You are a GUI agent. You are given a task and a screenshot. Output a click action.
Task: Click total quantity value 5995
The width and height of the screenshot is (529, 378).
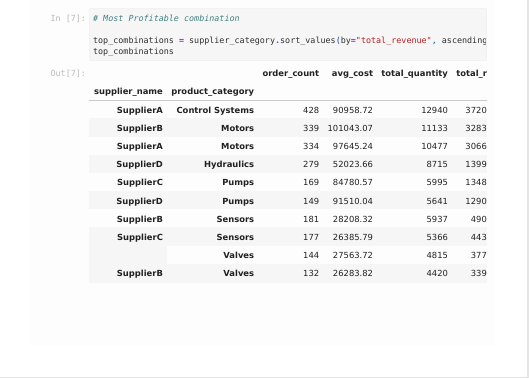[437, 182]
